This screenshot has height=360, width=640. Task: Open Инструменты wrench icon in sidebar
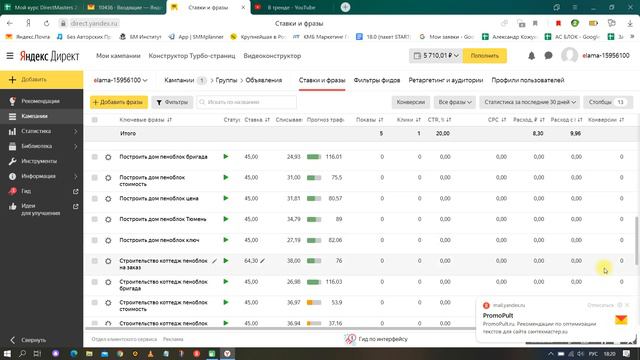pyautogui.click(x=13, y=161)
